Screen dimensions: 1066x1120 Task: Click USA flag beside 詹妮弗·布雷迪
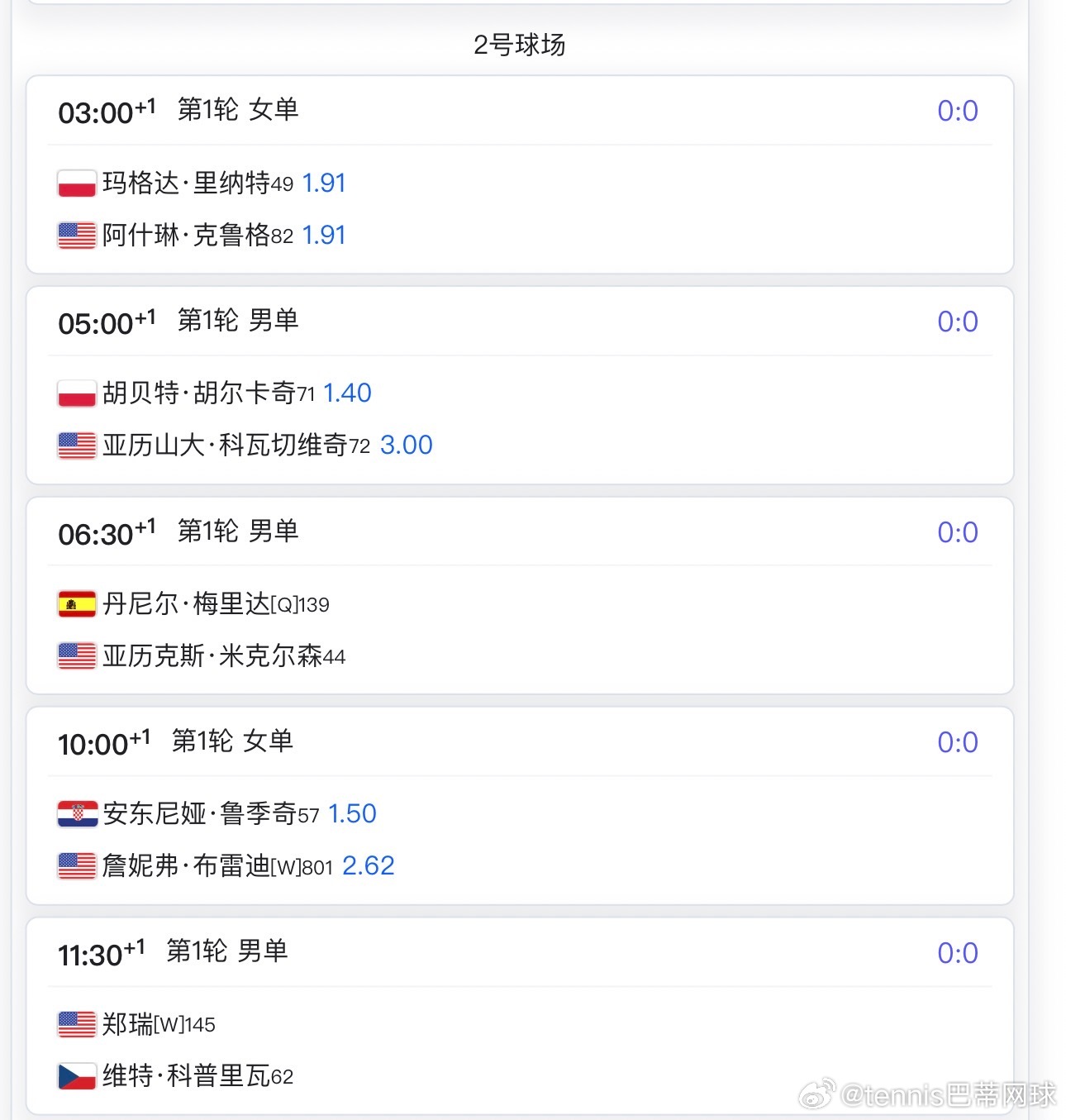coord(77,866)
